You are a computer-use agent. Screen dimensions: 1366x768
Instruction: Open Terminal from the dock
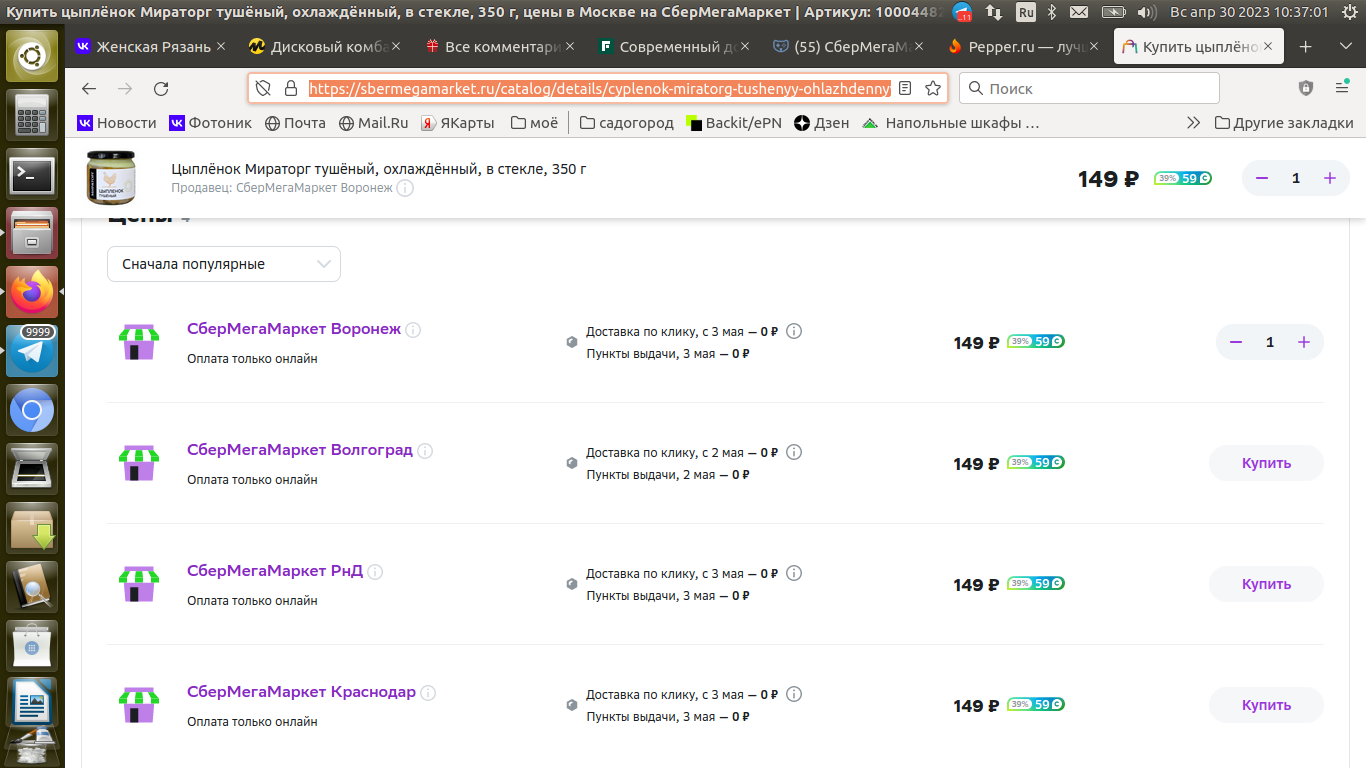coord(33,174)
